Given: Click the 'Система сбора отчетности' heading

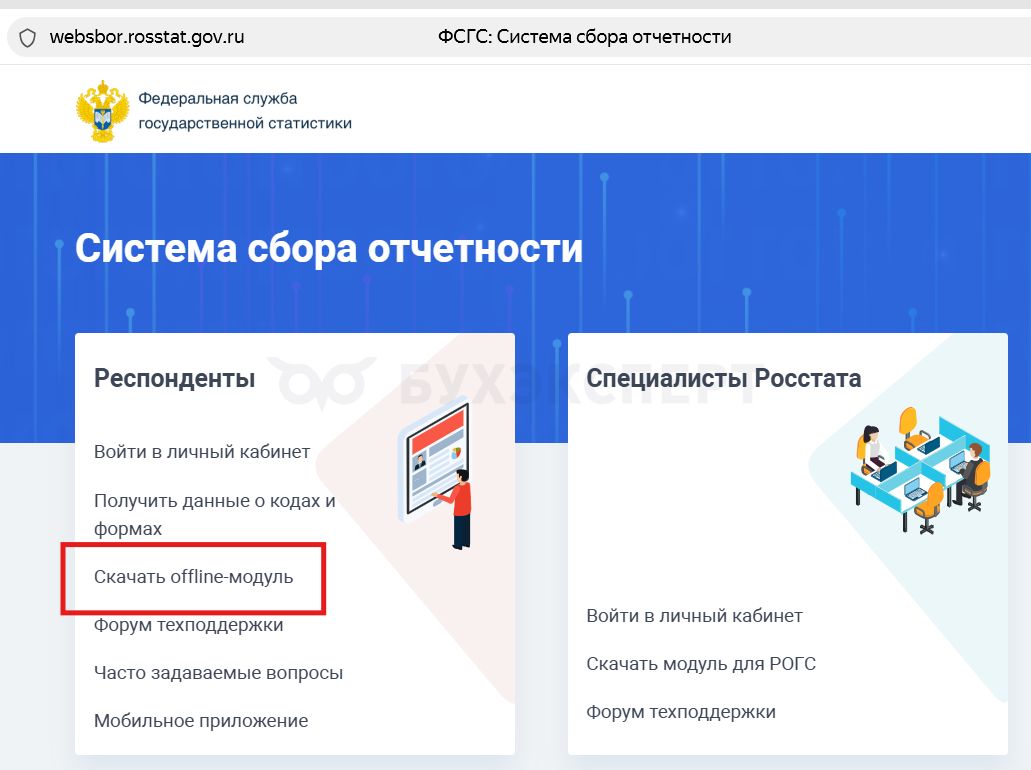Looking at the screenshot, I should (329, 249).
